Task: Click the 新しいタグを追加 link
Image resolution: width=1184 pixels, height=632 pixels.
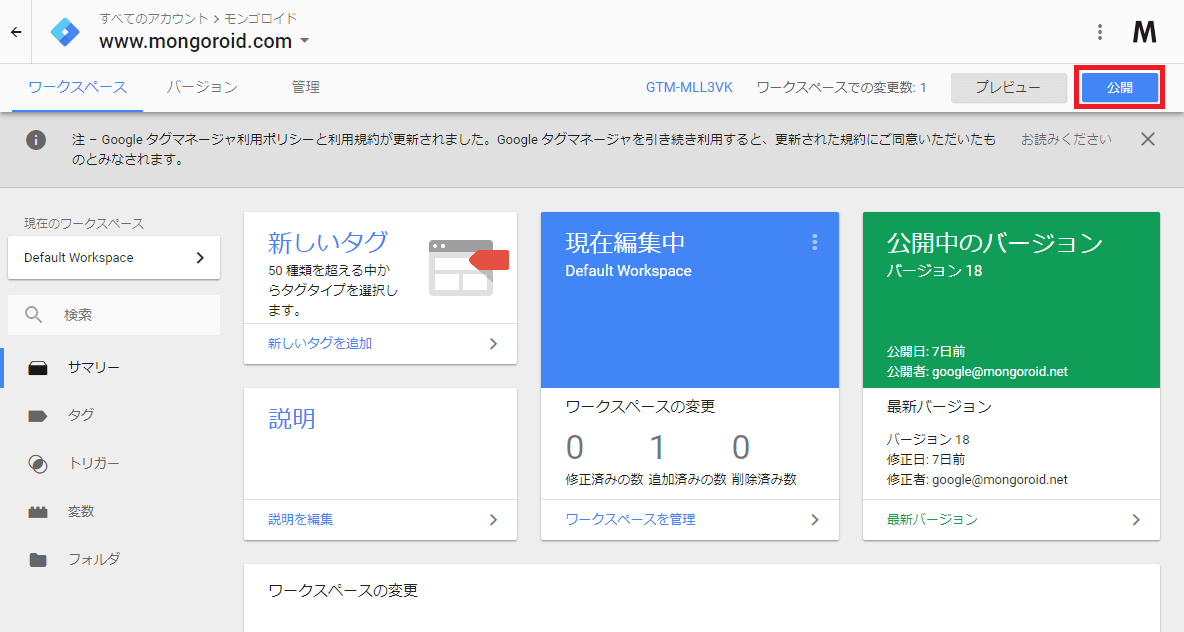Action: 320,344
